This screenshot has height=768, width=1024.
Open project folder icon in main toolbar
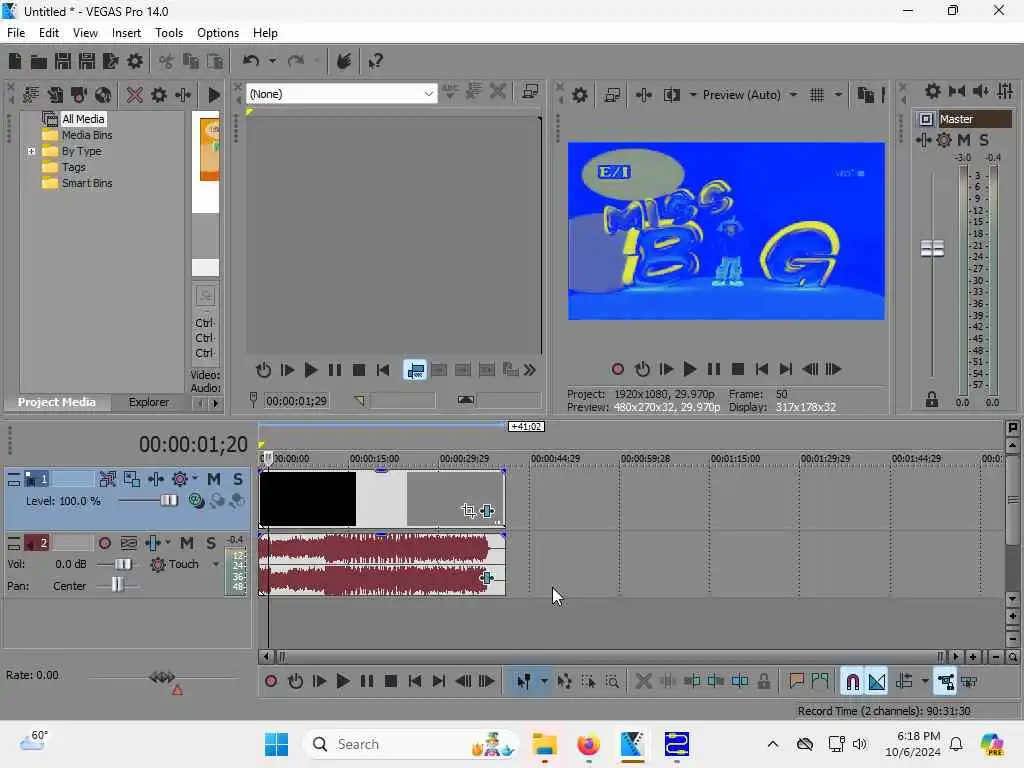pyautogui.click(x=39, y=61)
